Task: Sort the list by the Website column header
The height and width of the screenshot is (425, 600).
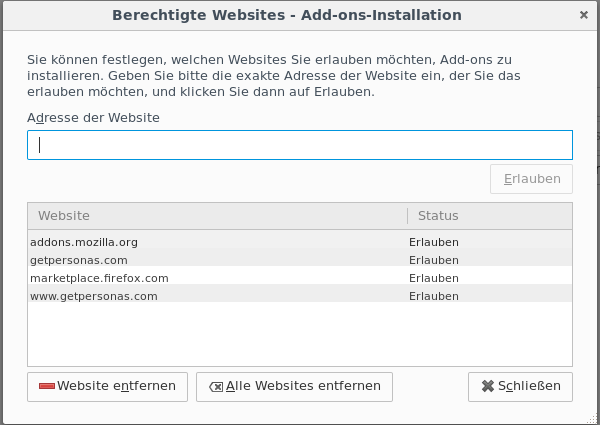Action: pos(217,216)
